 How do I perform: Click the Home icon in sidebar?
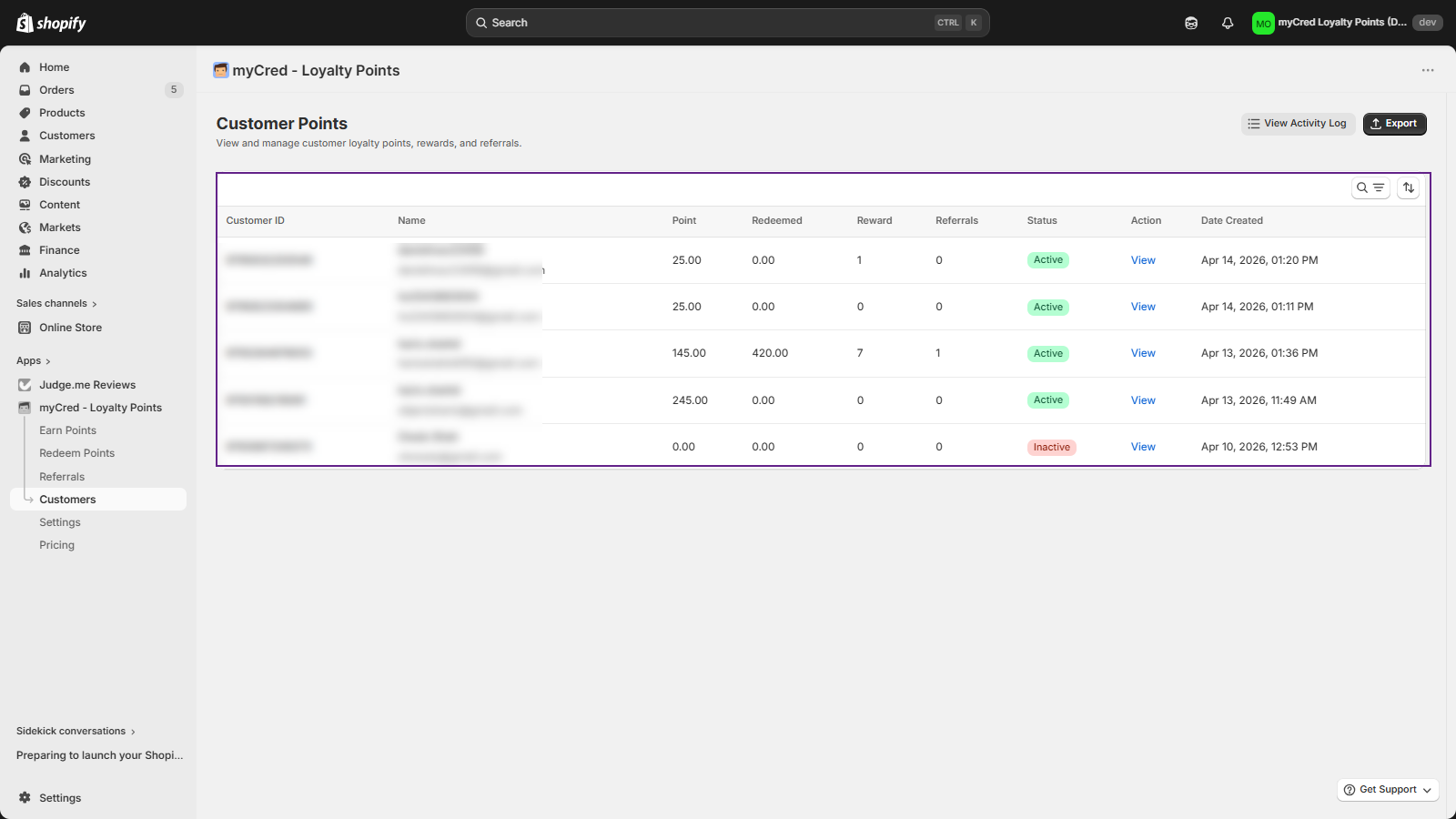point(25,67)
